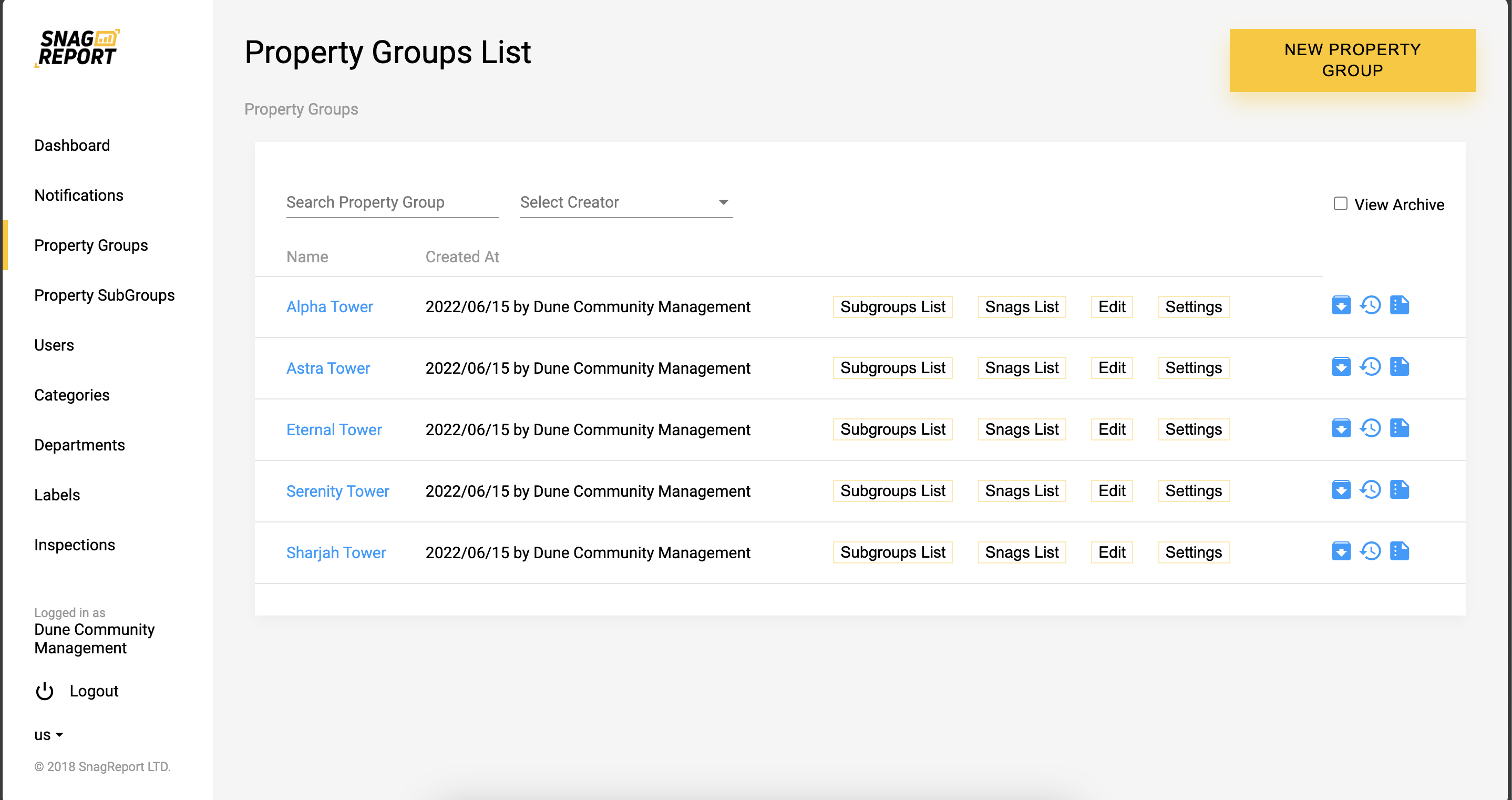The image size is (1512, 800).
Task: Enable the View Archive checkbox
Action: click(1340, 203)
